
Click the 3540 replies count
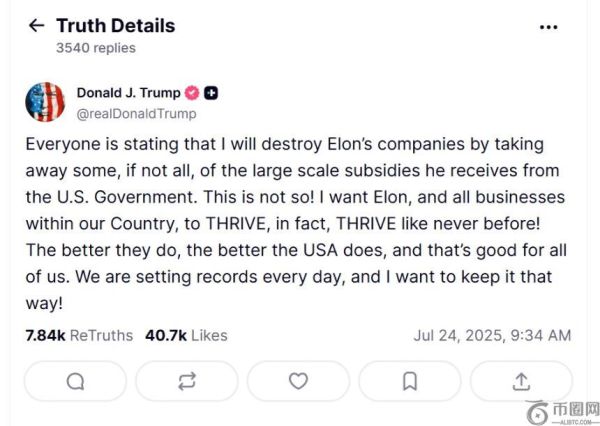96,48
